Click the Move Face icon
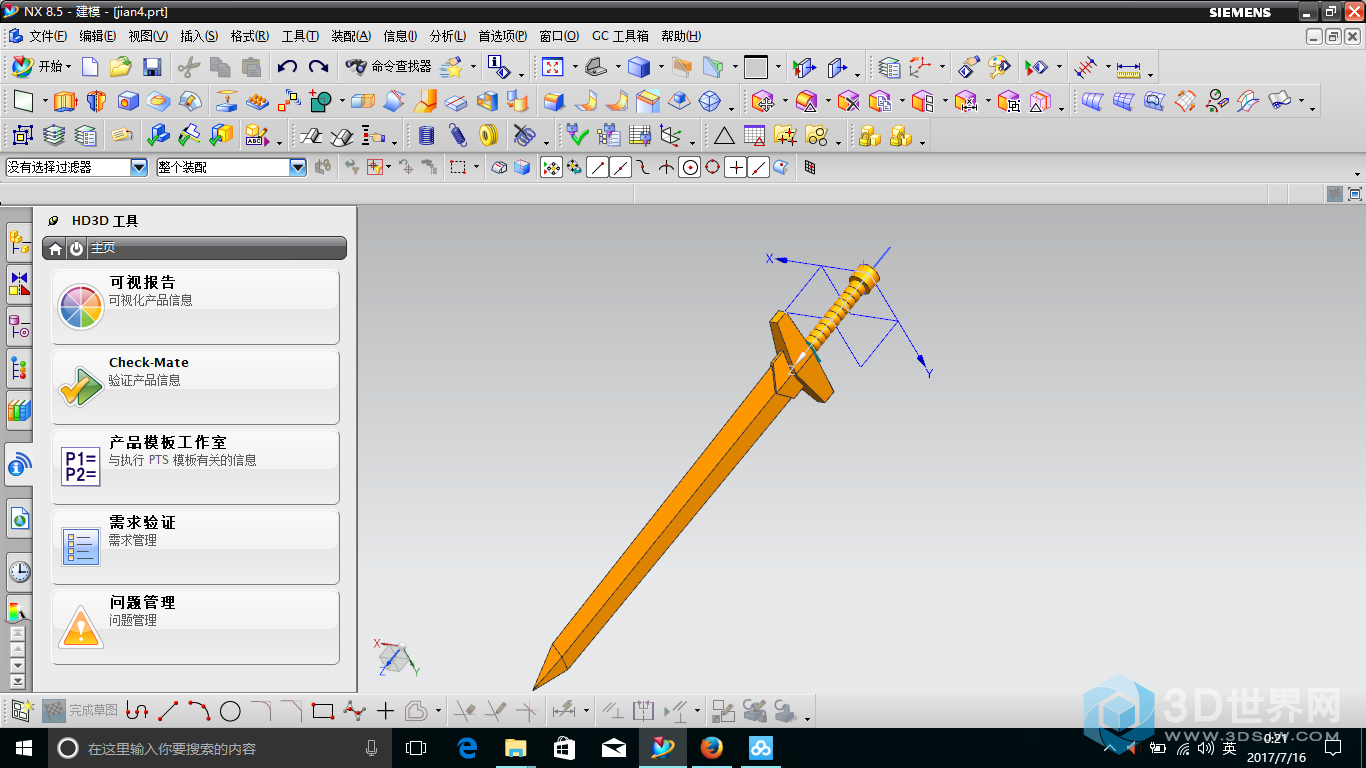 click(x=763, y=101)
